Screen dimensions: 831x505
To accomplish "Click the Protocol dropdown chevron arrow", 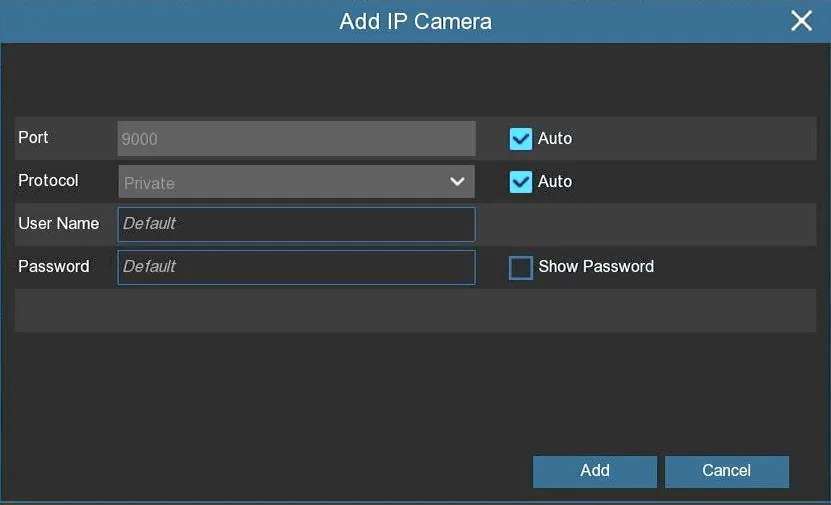I will tap(457, 182).
